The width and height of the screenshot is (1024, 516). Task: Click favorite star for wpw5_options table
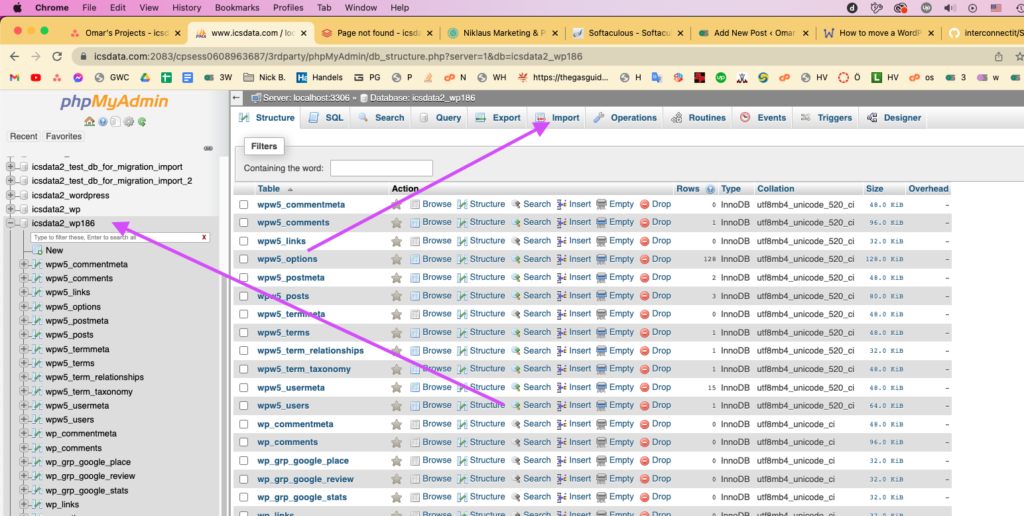coord(396,259)
